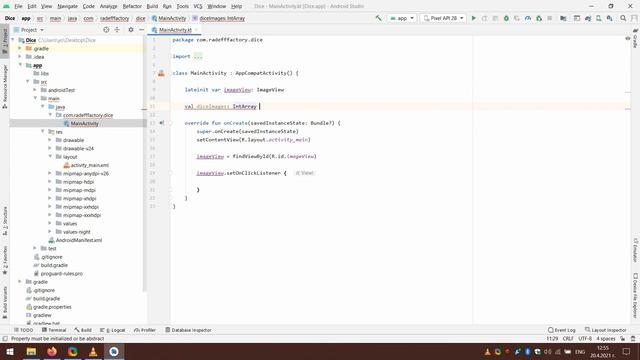The width and height of the screenshot is (640, 360).
Task: Open the Build tool window
Action: [x=83, y=330]
